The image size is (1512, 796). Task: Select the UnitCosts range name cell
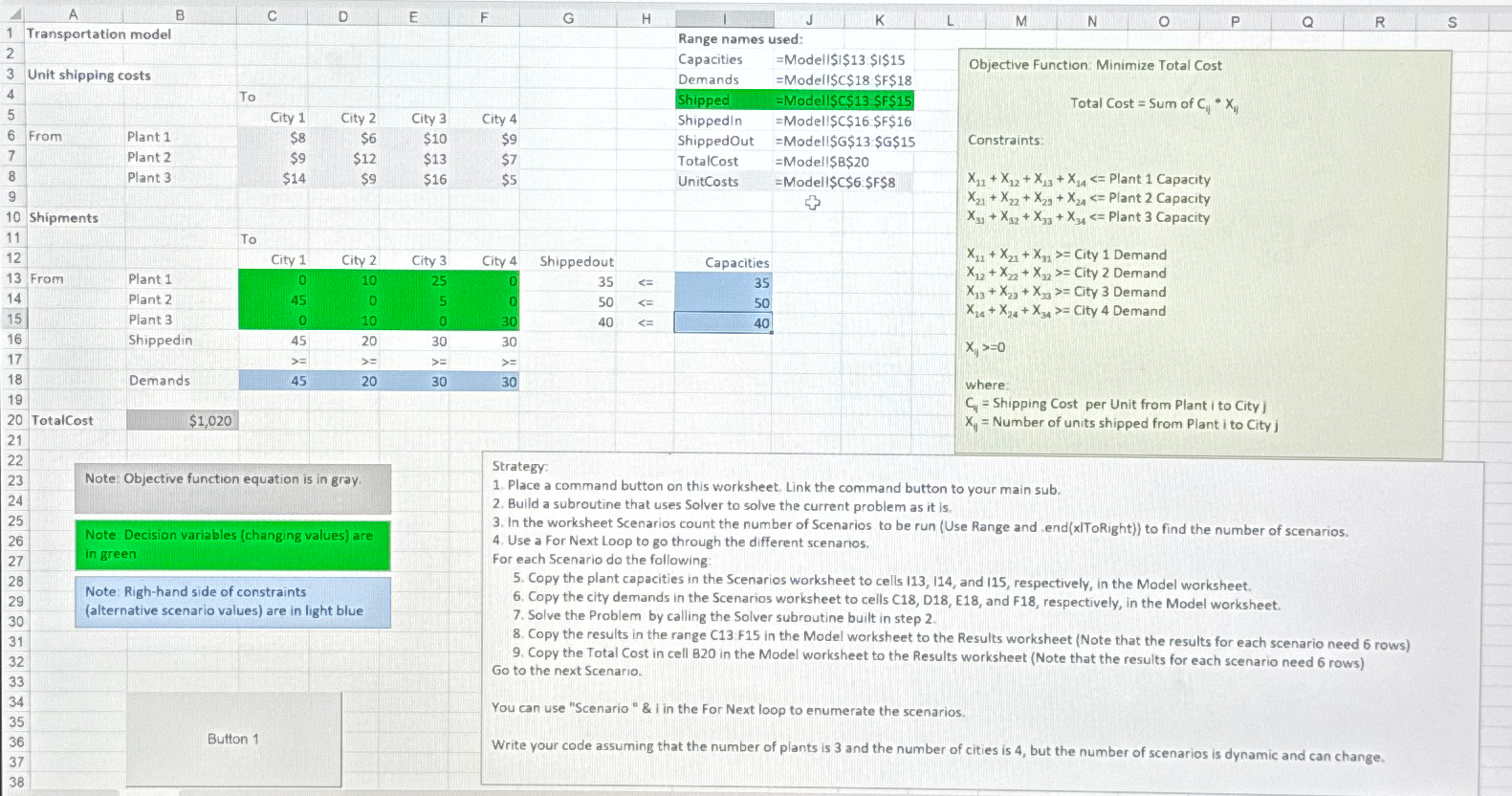(708, 181)
